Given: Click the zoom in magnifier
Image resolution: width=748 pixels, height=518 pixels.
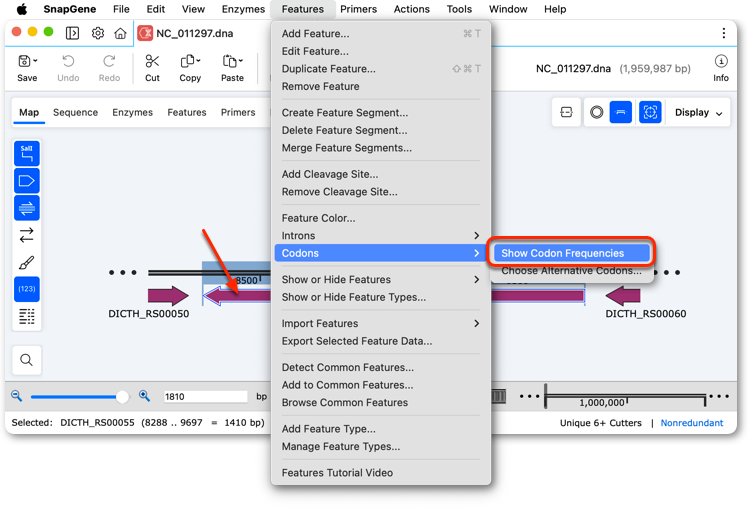Looking at the screenshot, I should pyautogui.click(x=144, y=396).
